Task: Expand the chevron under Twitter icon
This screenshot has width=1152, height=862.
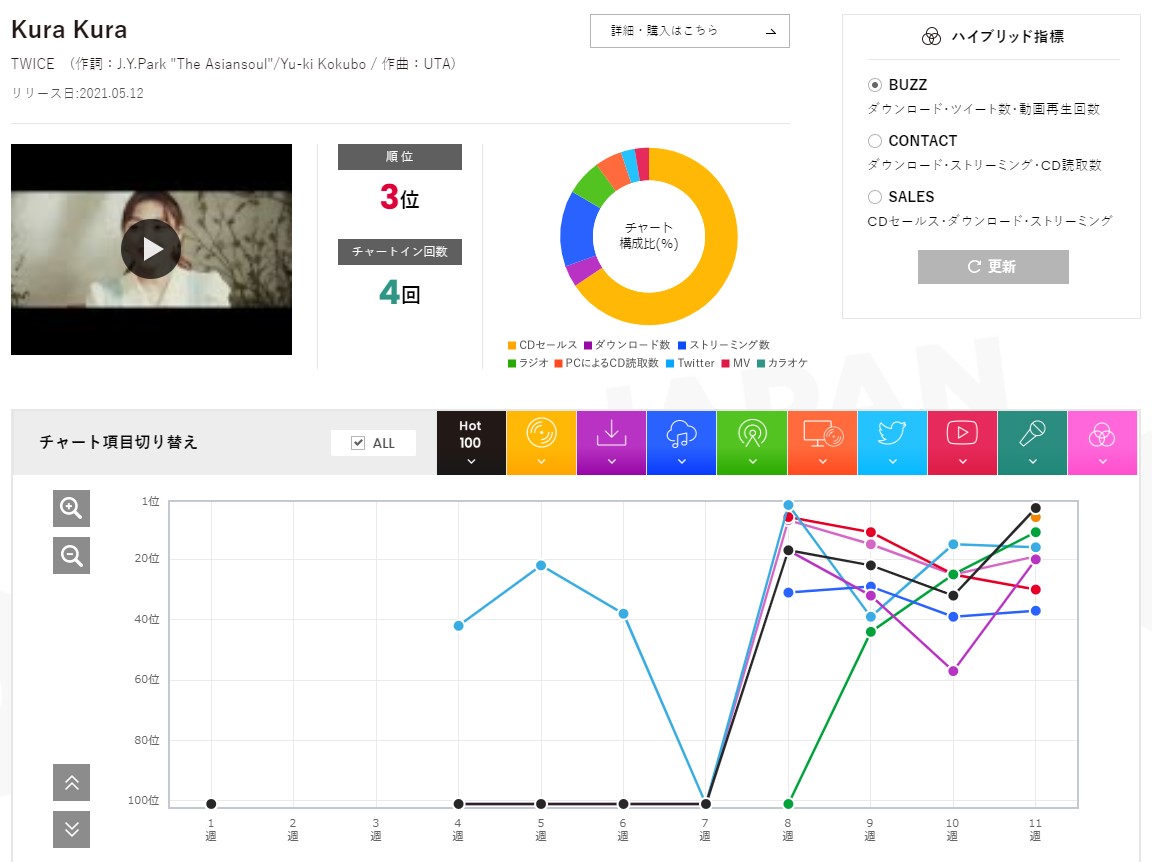Action: (x=893, y=461)
